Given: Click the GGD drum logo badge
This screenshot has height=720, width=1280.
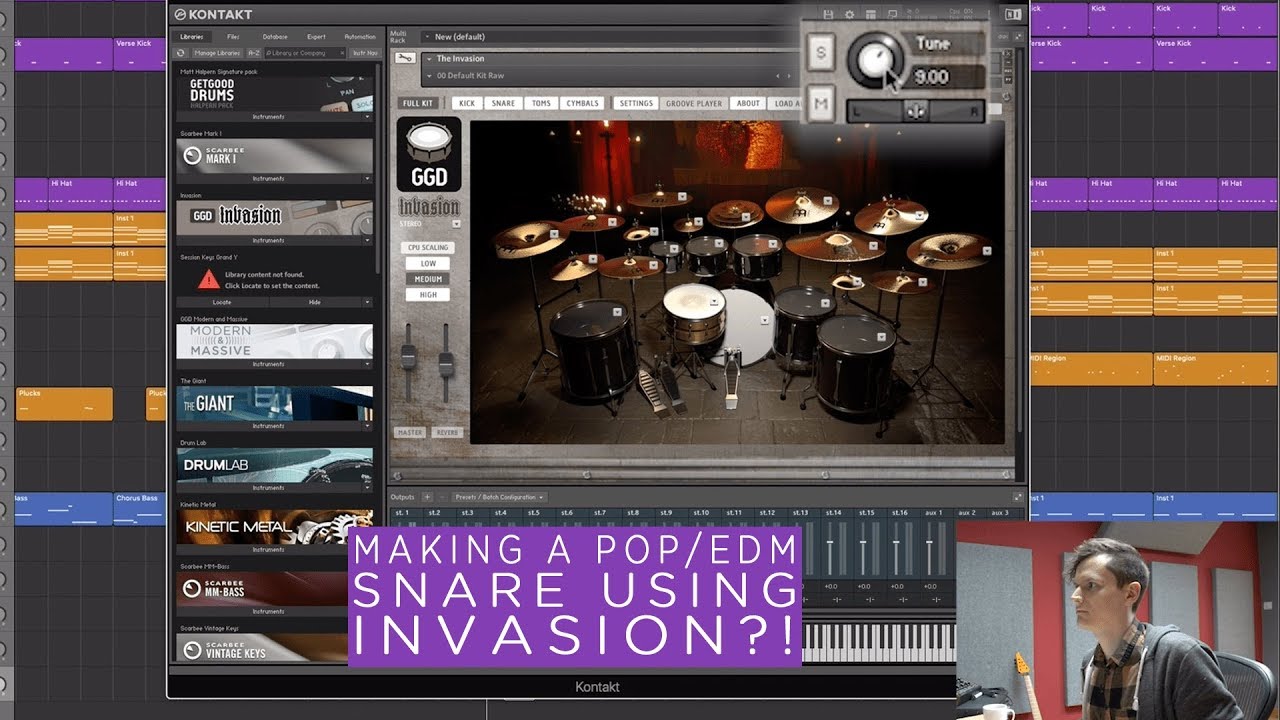Looking at the screenshot, I should 429,154.
